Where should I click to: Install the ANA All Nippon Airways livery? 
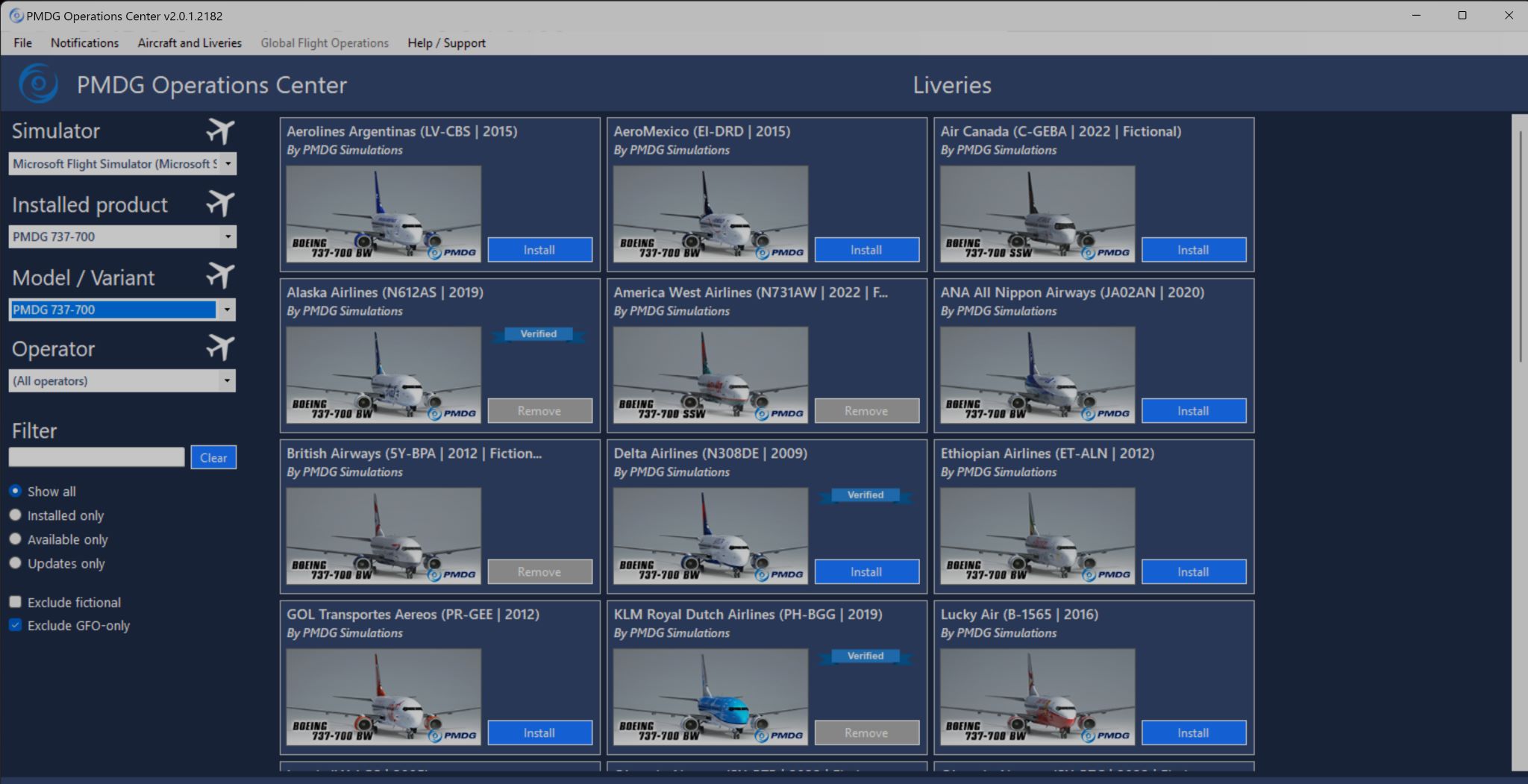(x=1193, y=411)
